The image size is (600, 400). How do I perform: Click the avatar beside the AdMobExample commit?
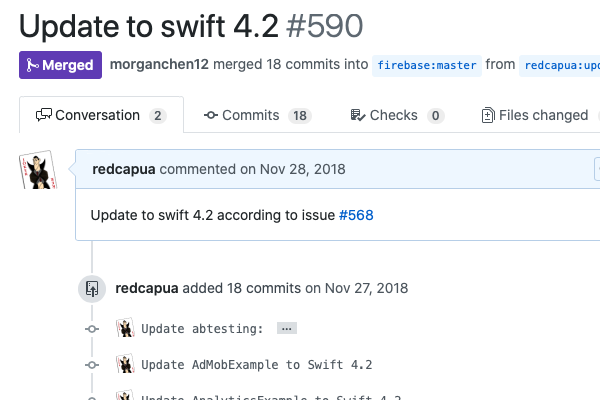pos(125,364)
